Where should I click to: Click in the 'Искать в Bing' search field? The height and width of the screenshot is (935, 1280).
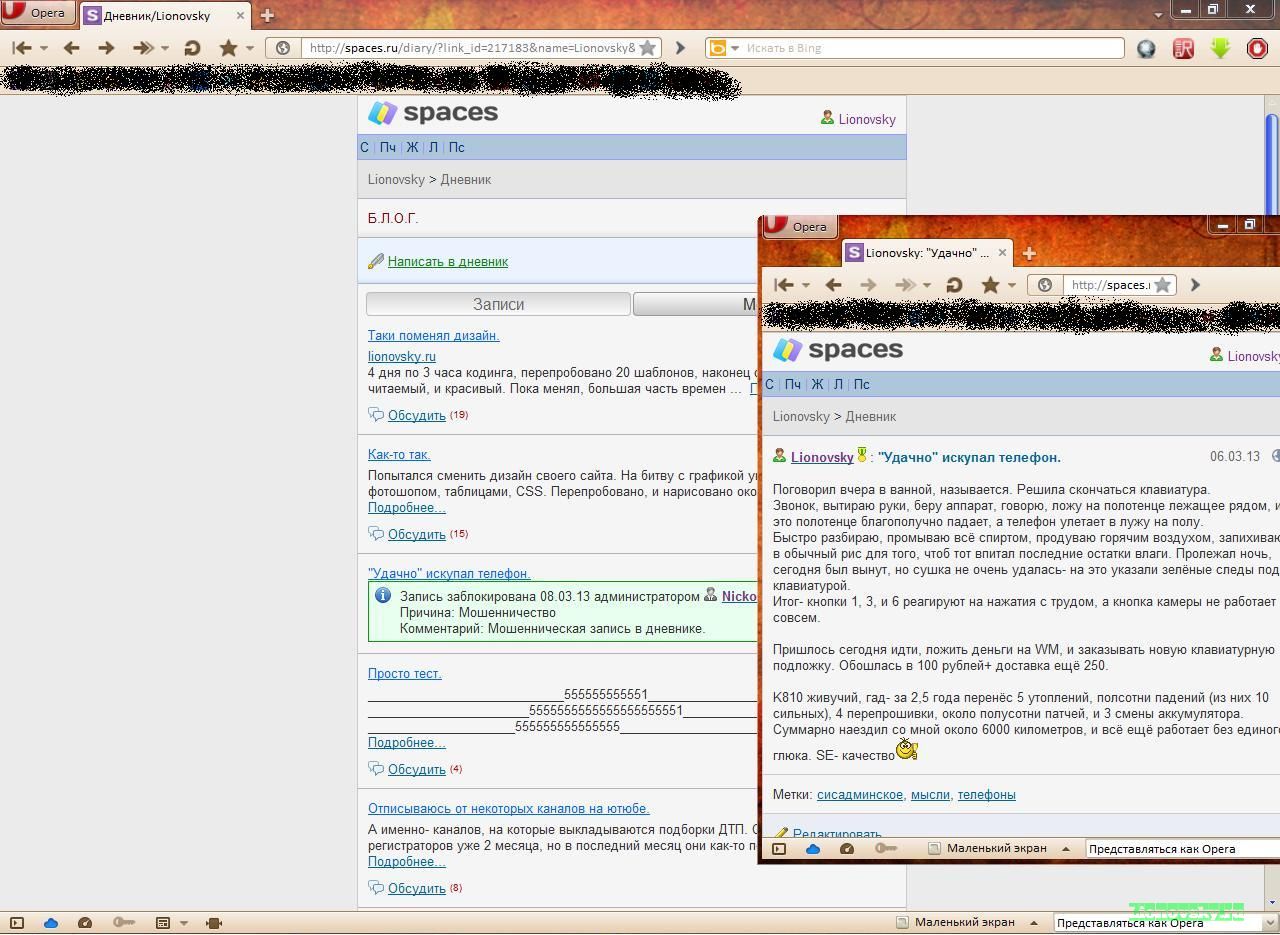(930, 48)
